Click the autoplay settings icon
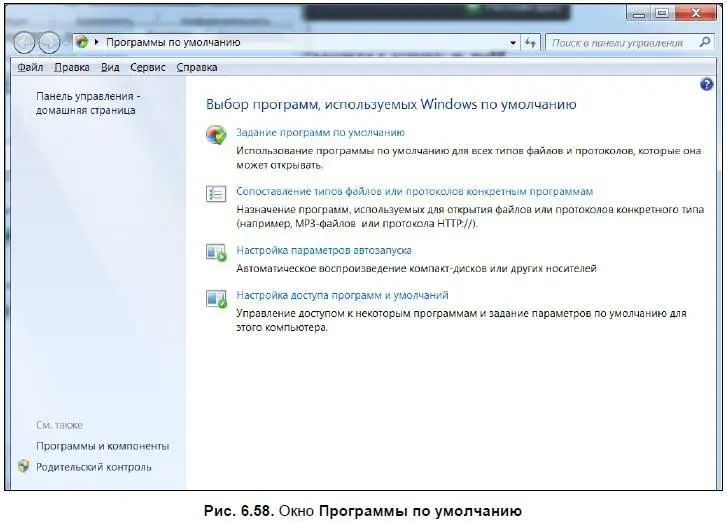 [216, 252]
